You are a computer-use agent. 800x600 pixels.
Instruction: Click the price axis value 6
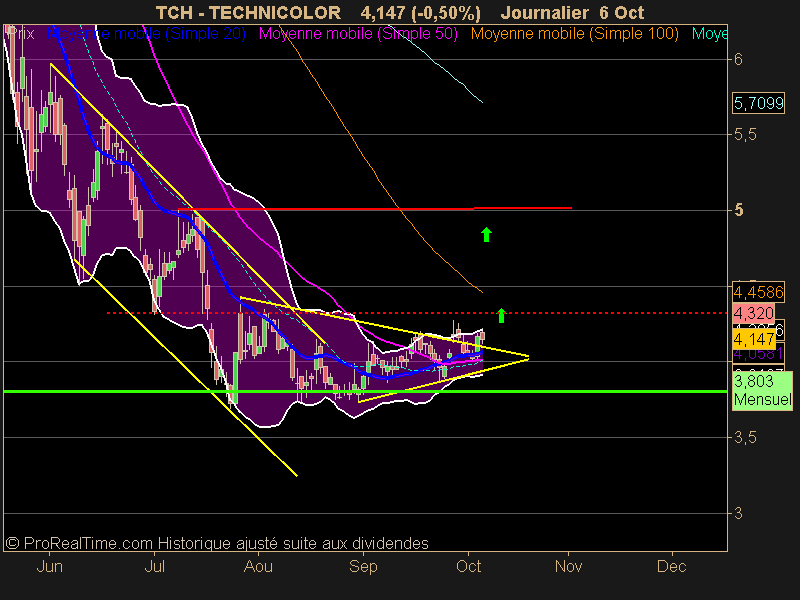(x=738, y=60)
